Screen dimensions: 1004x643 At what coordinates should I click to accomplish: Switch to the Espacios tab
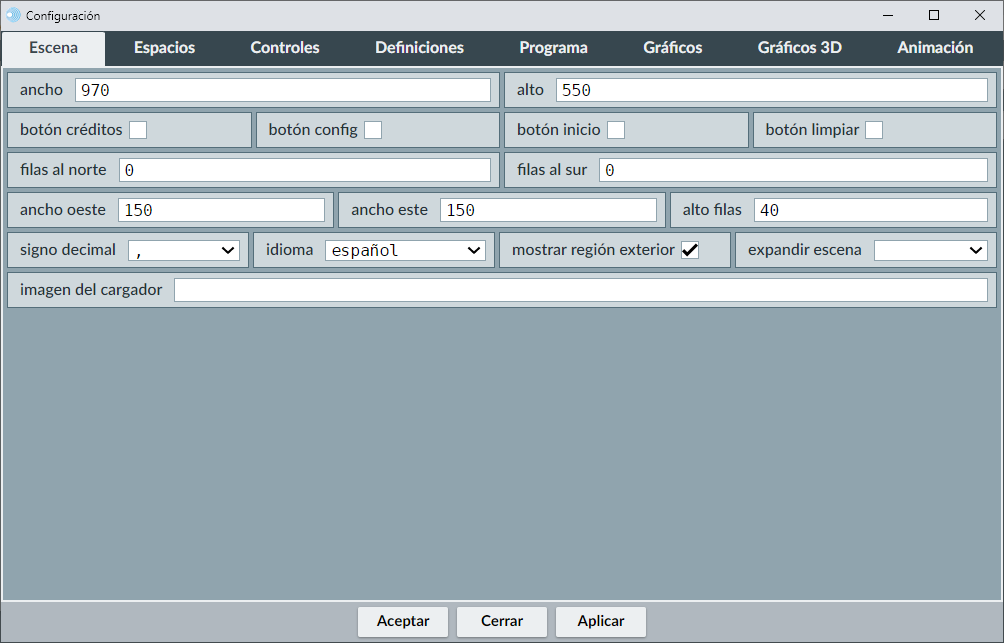pos(164,48)
